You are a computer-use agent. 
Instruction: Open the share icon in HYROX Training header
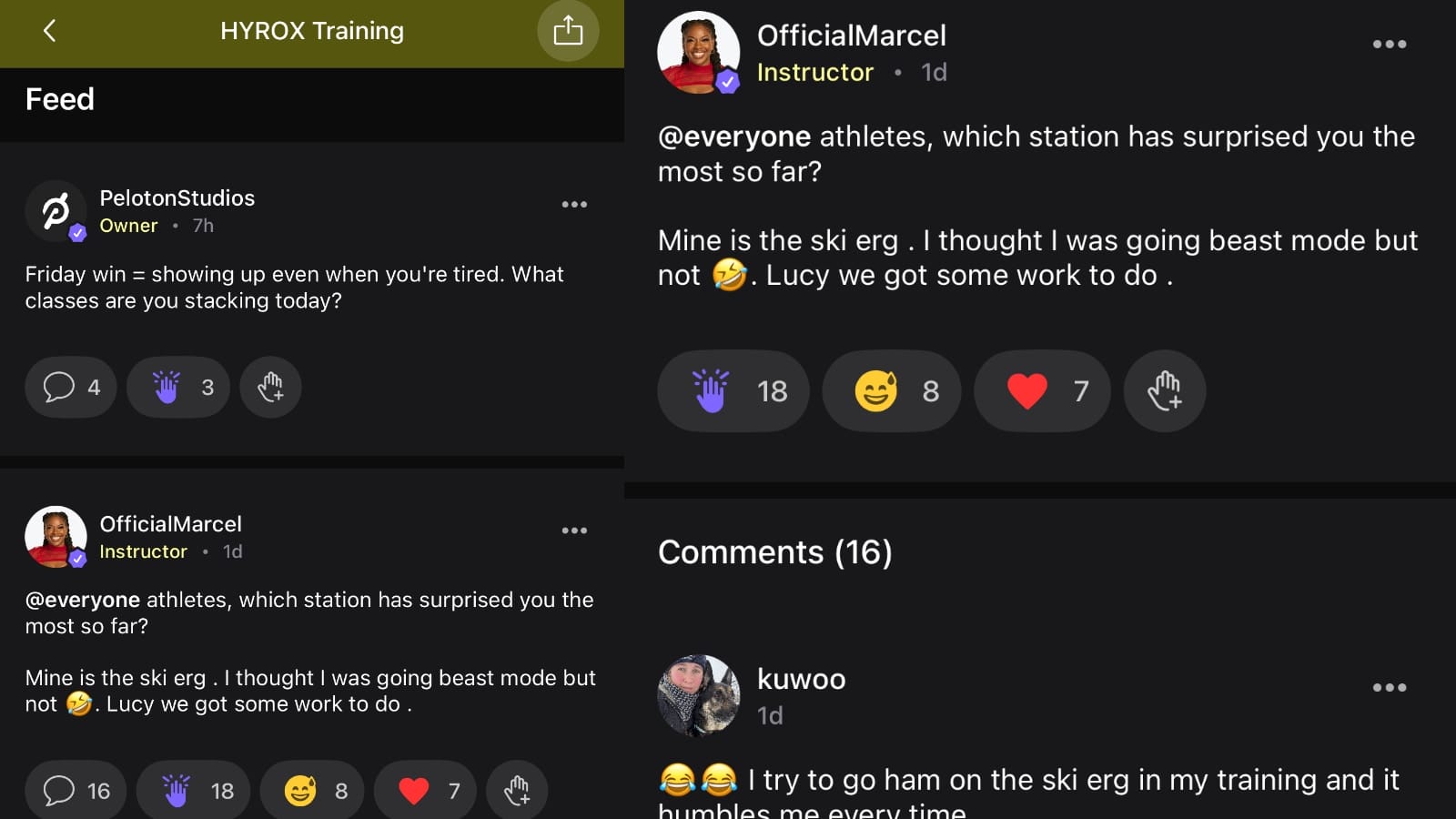coord(568,31)
